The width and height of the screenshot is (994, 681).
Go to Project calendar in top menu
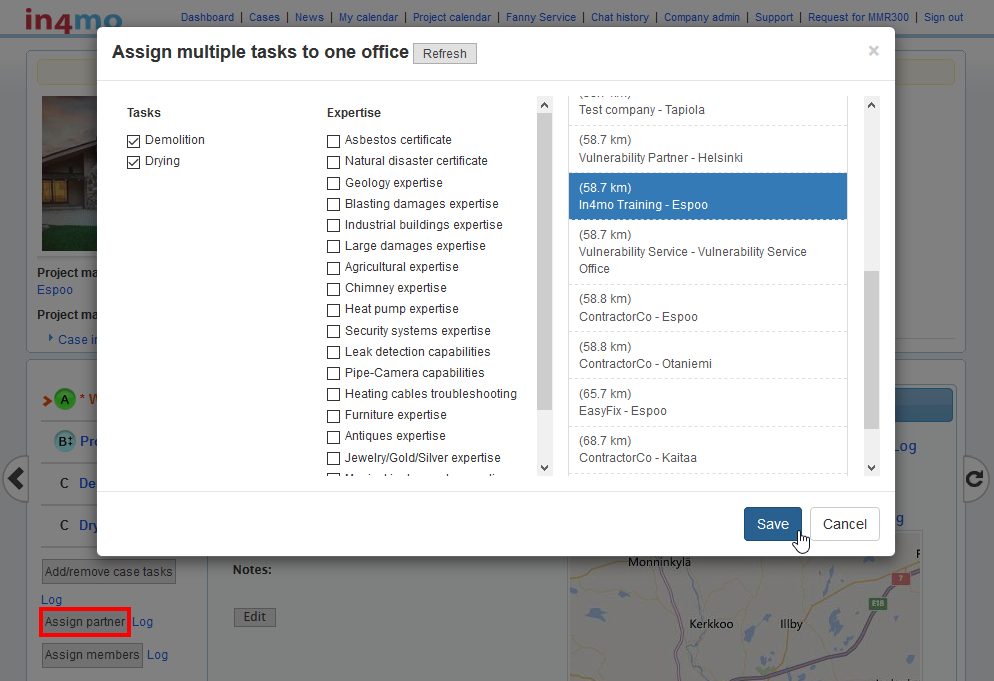click(451, 17)
